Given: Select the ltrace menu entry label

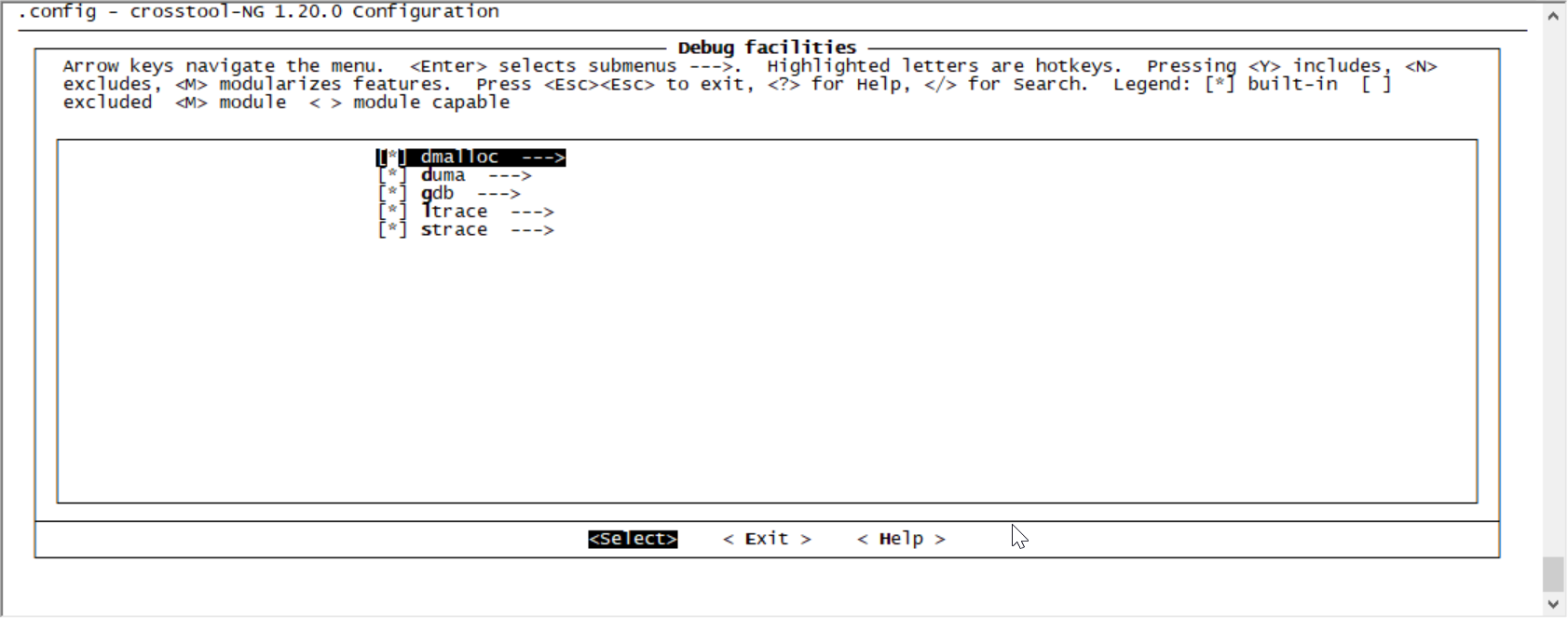Looking at the screenshot, I should coord(454,212).
